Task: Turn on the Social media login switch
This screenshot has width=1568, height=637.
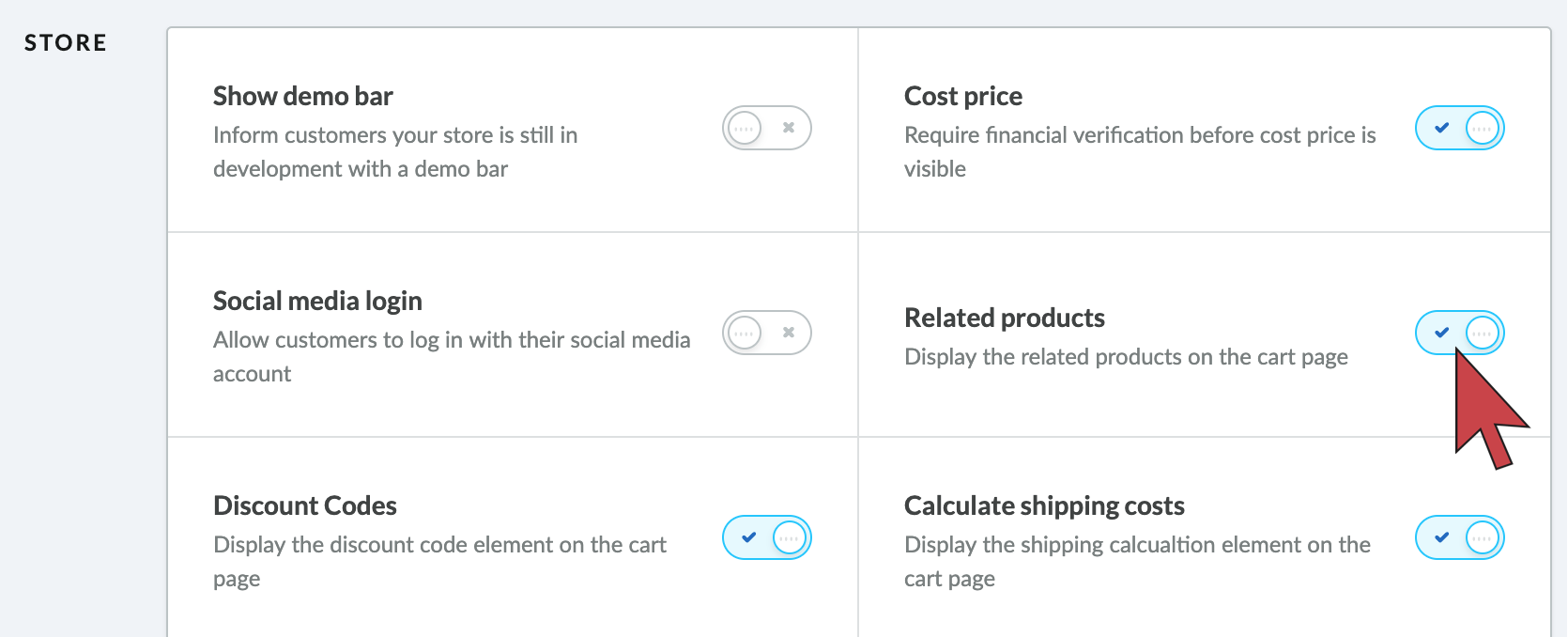Action: 766,333
